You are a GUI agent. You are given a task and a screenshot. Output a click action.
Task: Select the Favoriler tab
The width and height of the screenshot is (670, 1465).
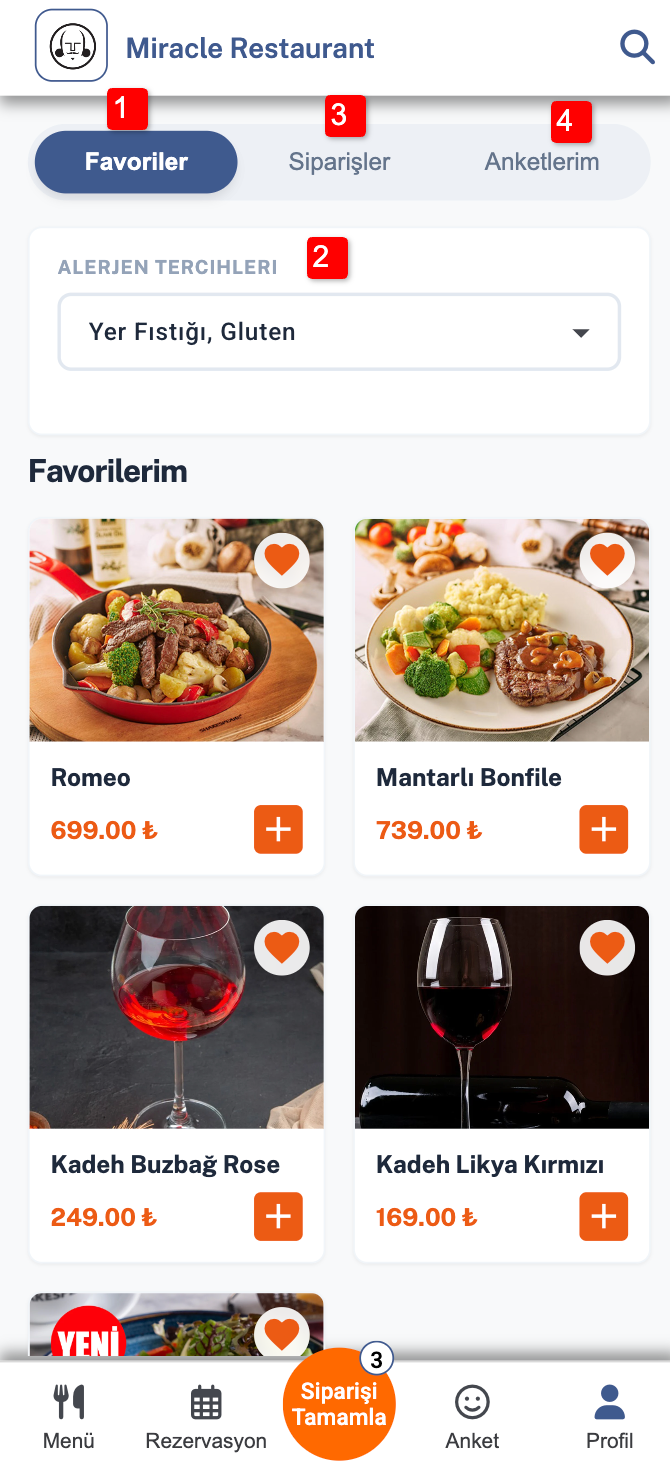(136, 162)
